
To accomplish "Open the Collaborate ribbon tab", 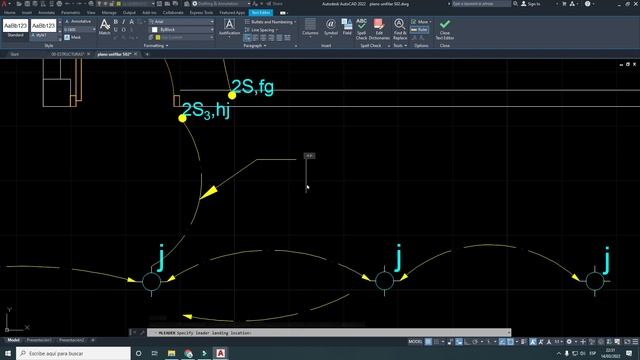I will [173, 13].
